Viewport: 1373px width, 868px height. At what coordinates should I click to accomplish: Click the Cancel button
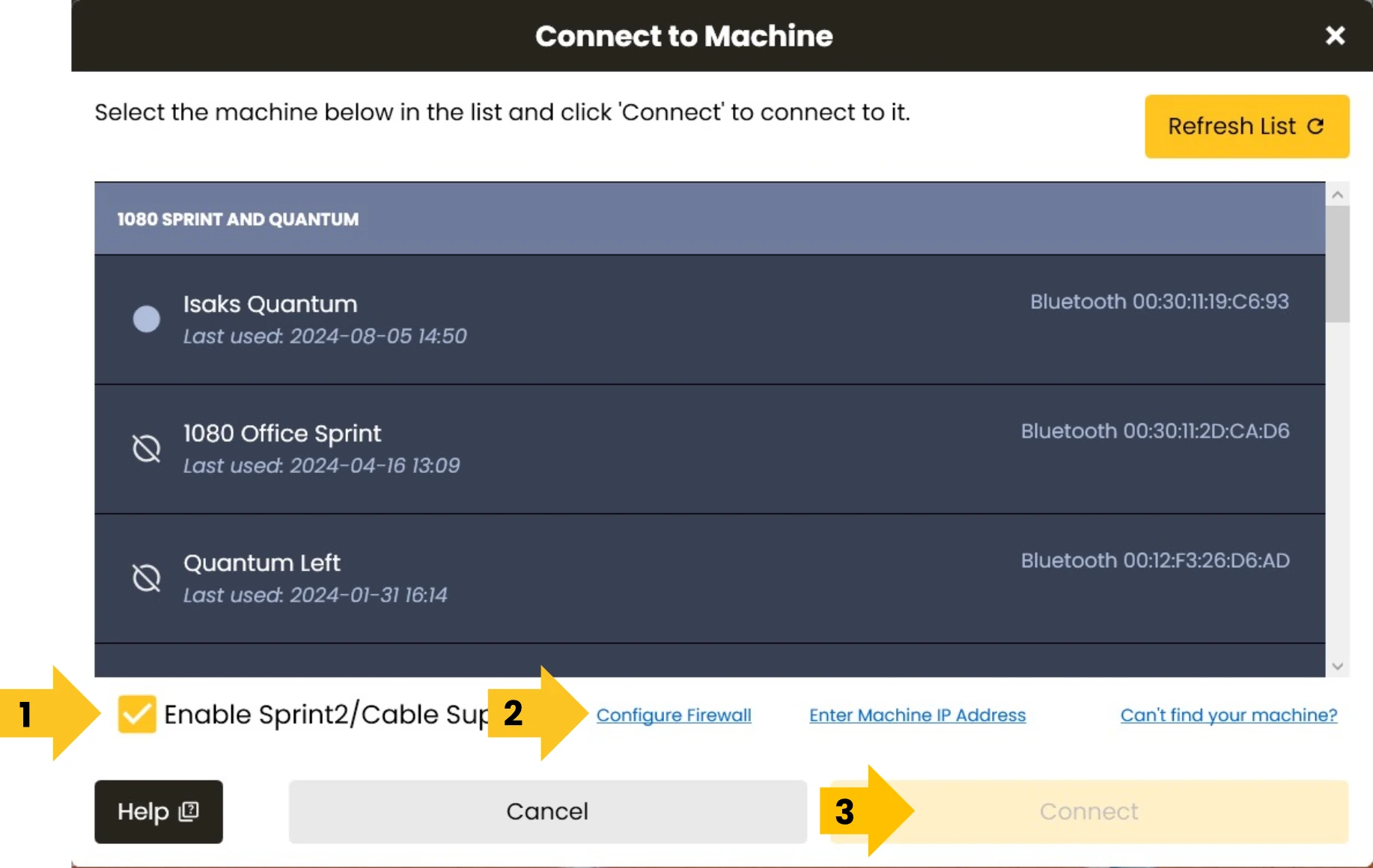[x=548, y=812]
